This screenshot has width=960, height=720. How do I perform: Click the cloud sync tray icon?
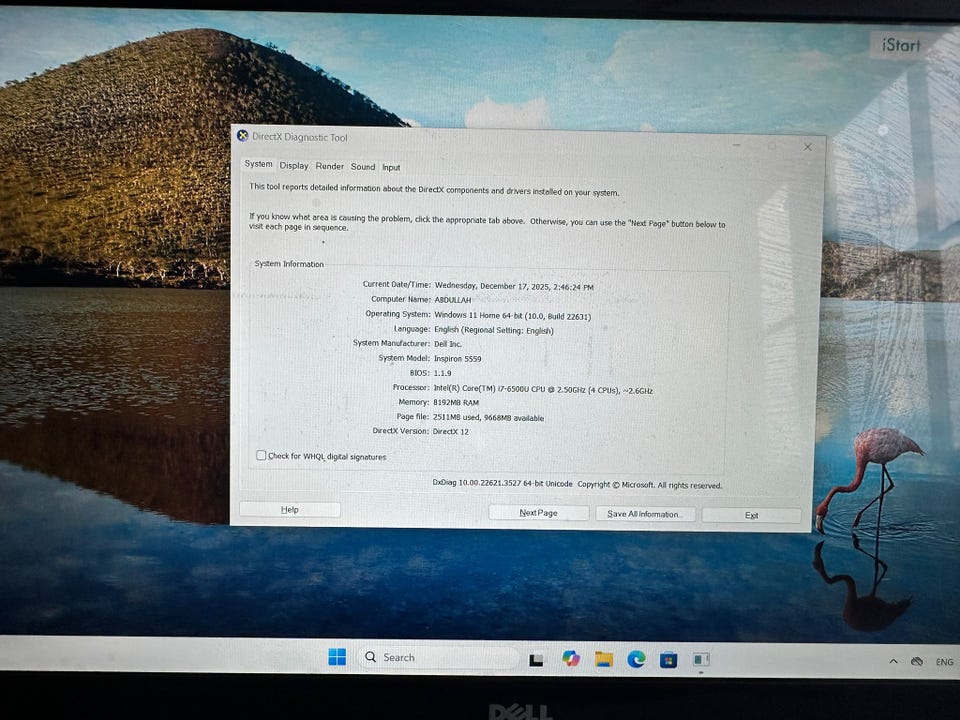917,661
